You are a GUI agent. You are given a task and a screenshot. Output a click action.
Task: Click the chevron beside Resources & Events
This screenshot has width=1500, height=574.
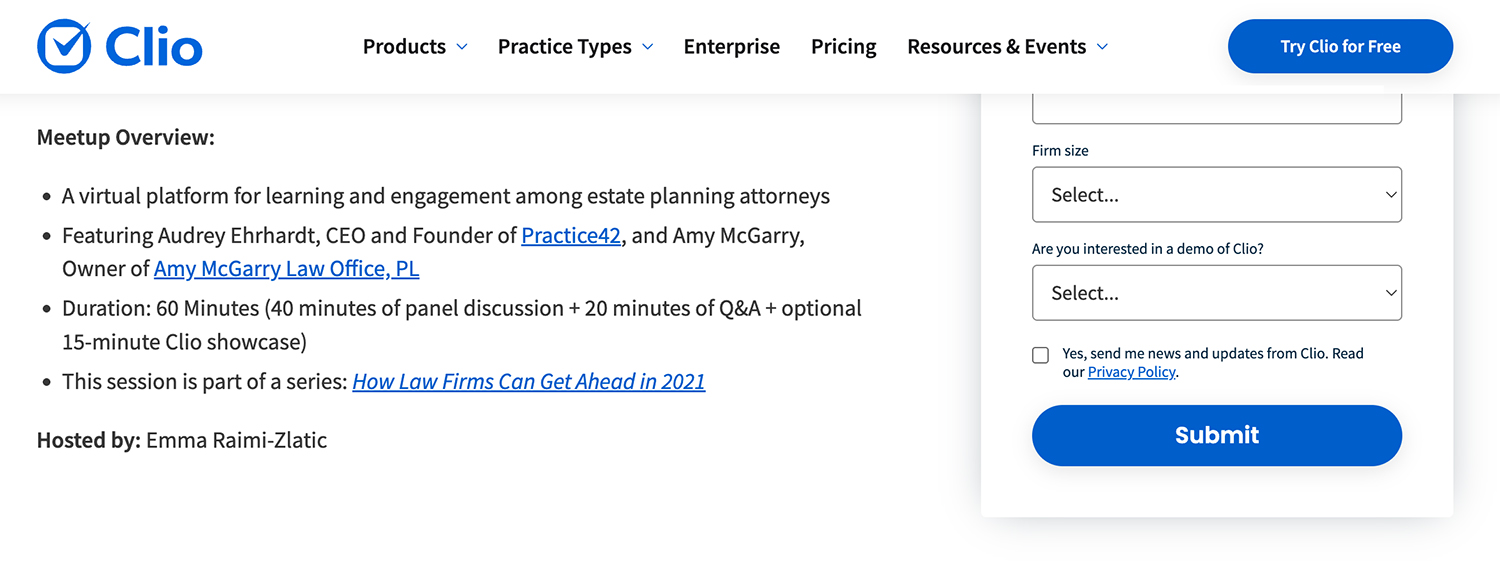point(1103,47)
